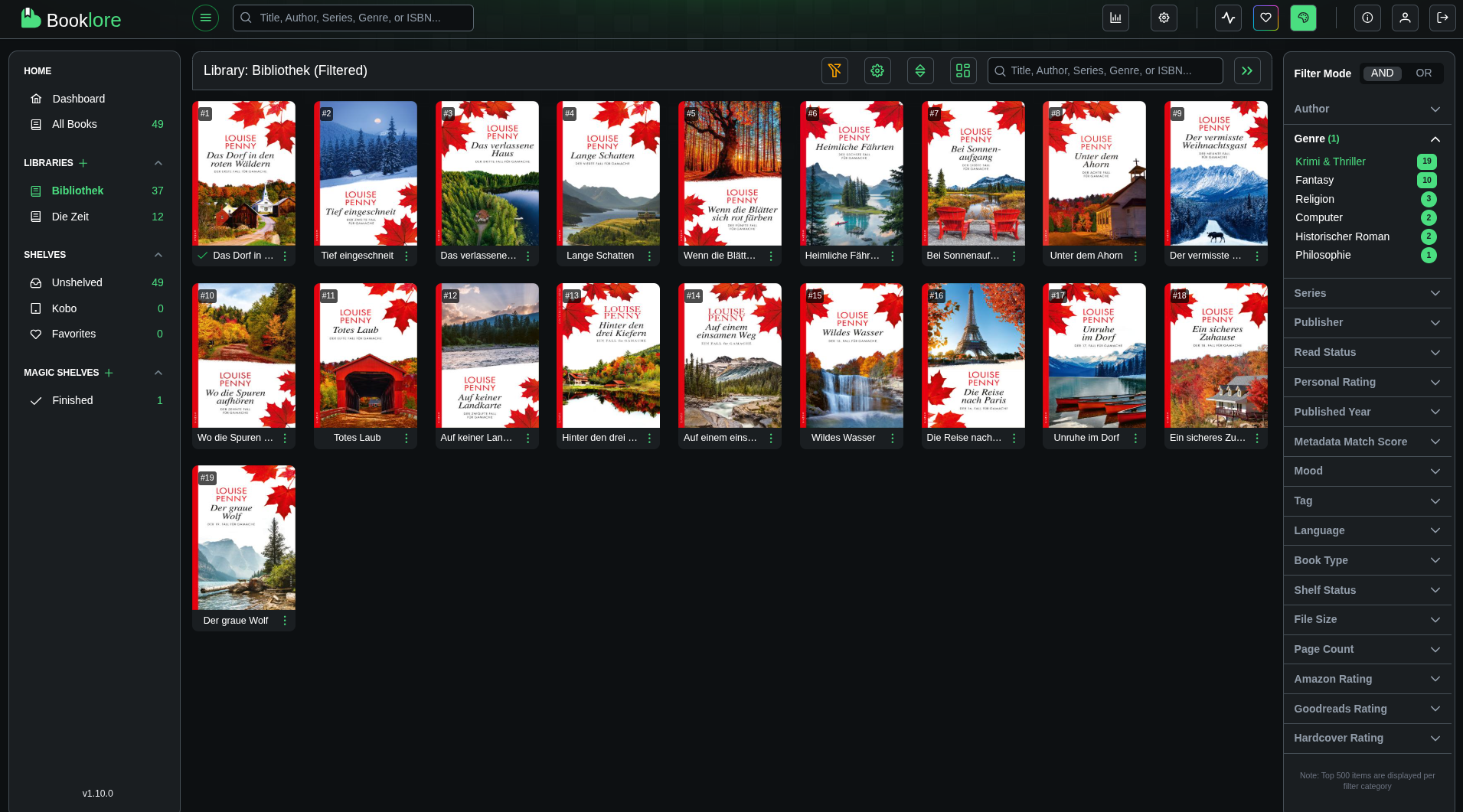Viewport: 1463px width, 812px height.
Task: Switch view with the grid layout icon
Action: (x=963, y=70)
